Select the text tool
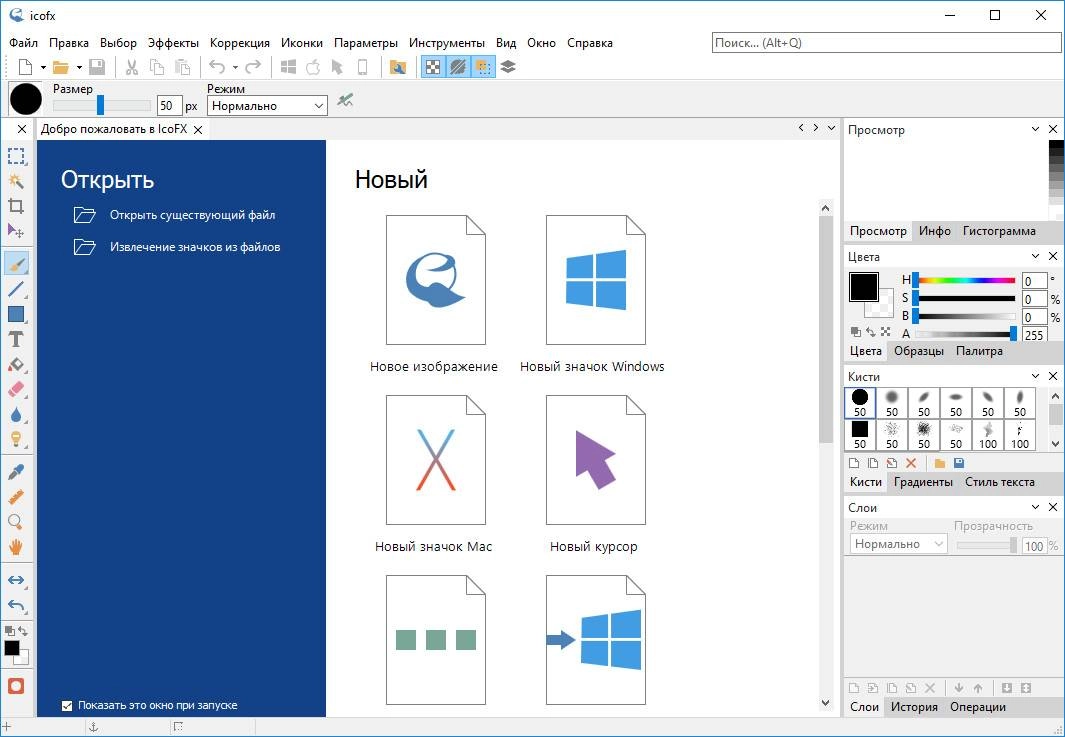The image size is (1065, 737). pos(16,339)
